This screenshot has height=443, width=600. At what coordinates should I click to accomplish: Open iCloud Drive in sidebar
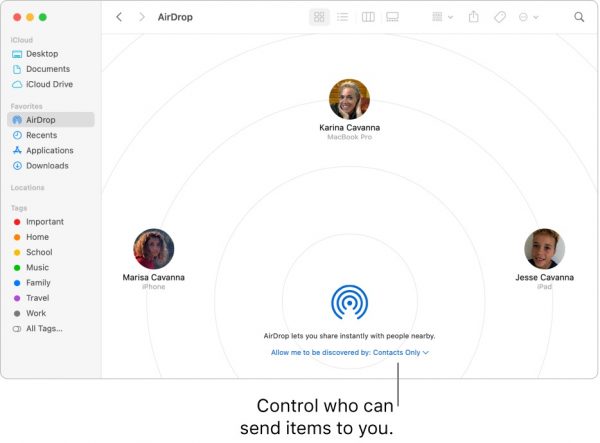coord(48,85)
